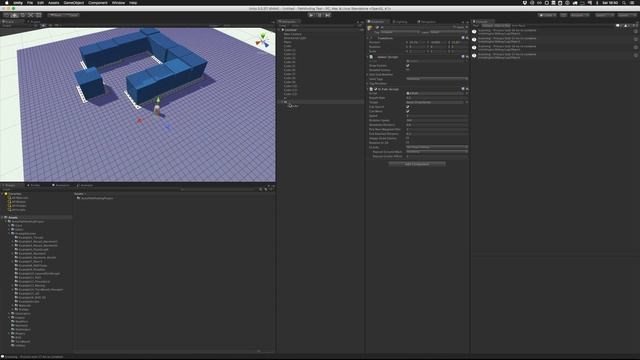The image size is (640, 360).
Task: Open the File menu
Action: [x=30, y=2]
